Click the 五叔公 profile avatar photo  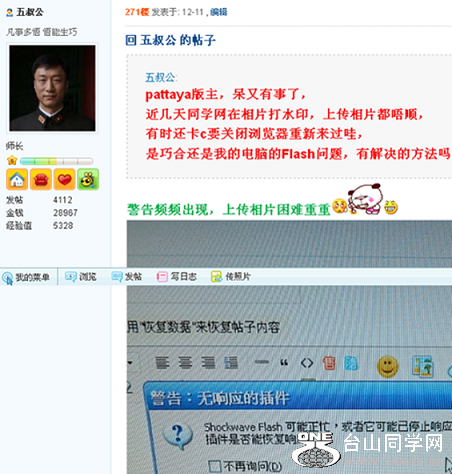coord(52,88)
